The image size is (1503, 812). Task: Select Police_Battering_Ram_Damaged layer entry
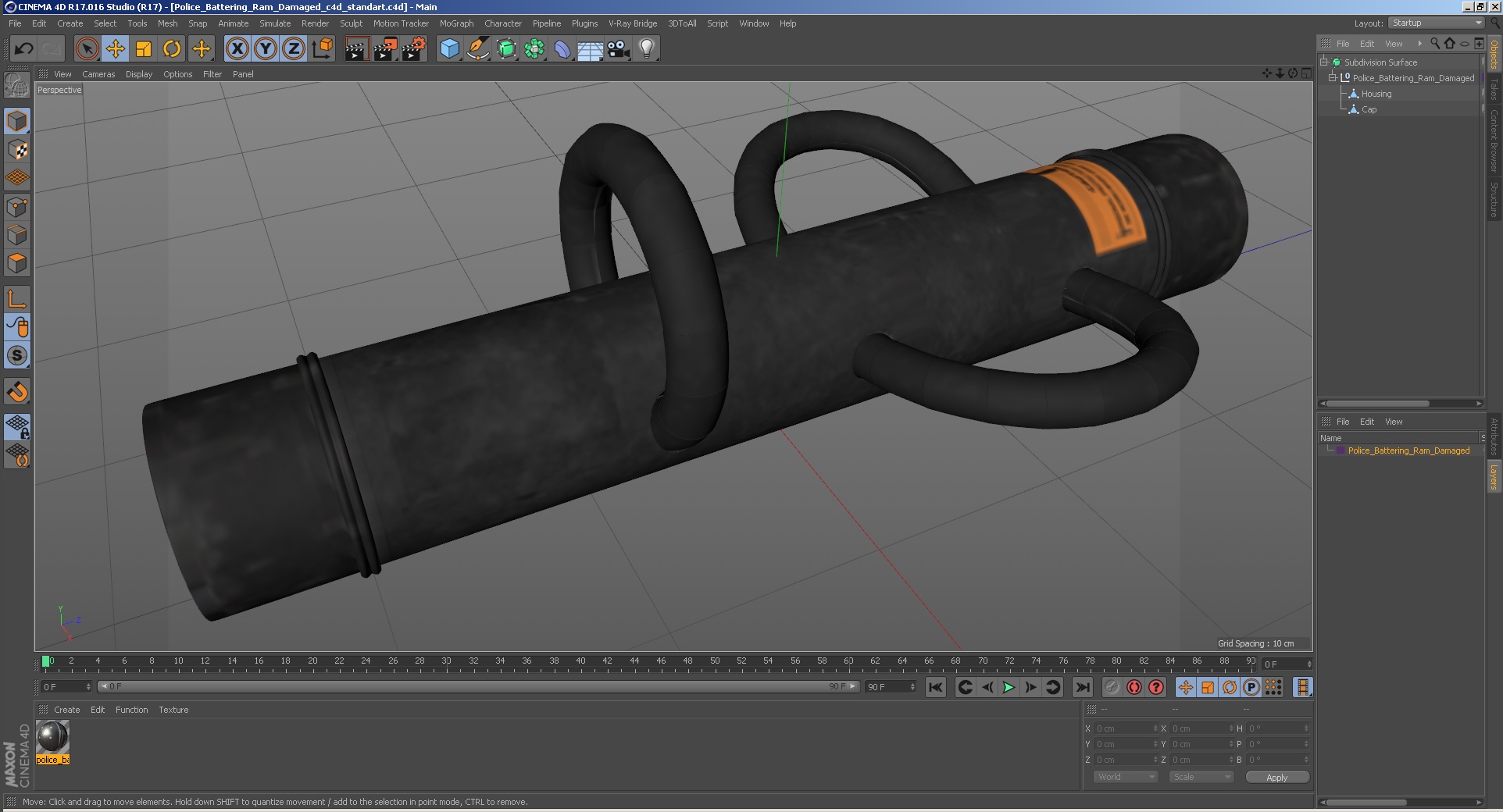point(1408,451)
